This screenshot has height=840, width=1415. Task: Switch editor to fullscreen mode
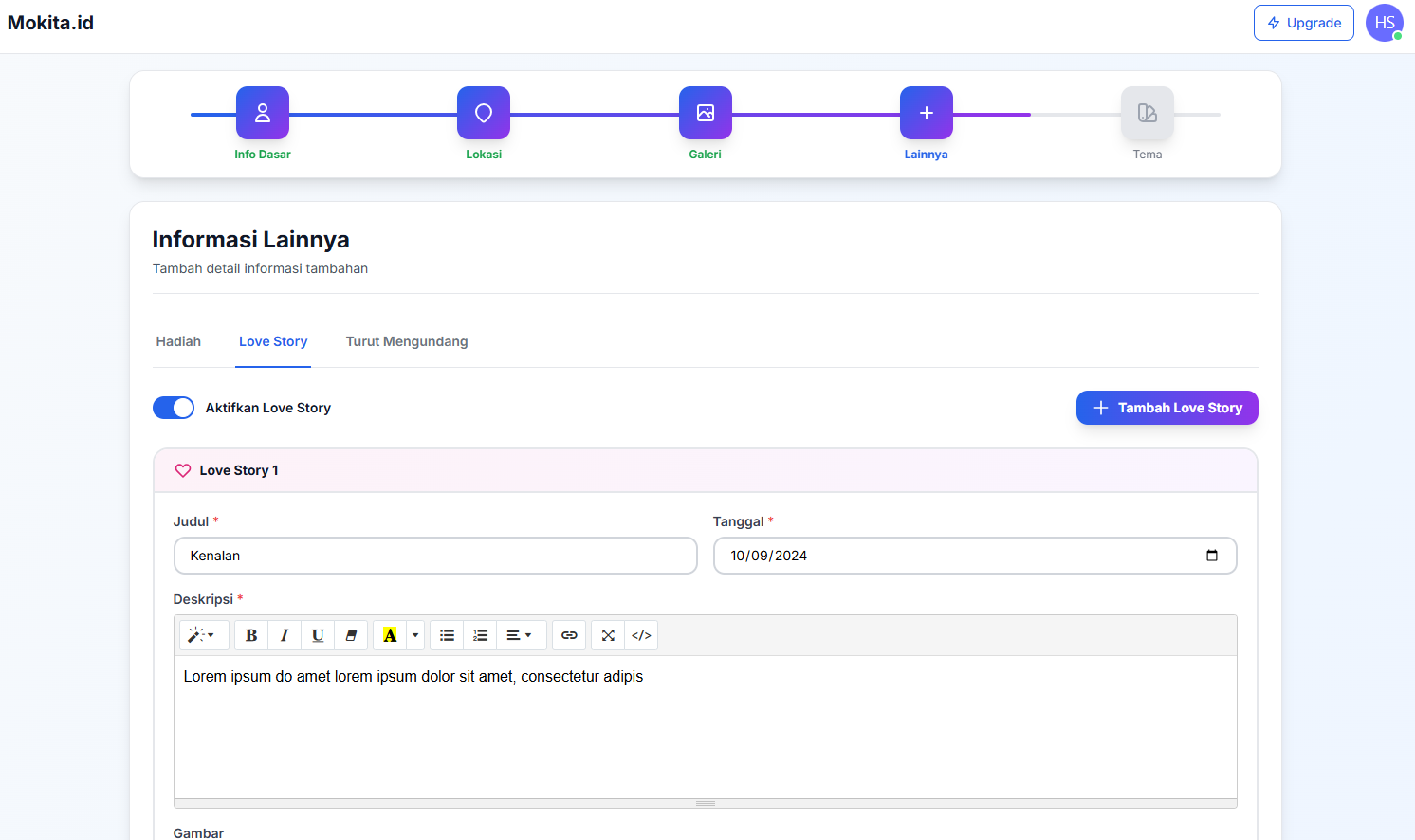pos(608,635)
